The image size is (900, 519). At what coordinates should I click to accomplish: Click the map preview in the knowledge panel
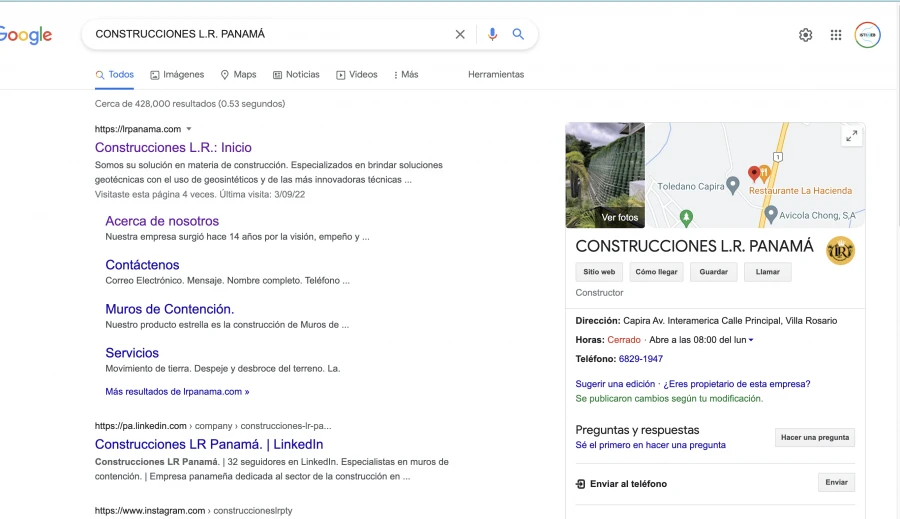(x=755, y=175)
